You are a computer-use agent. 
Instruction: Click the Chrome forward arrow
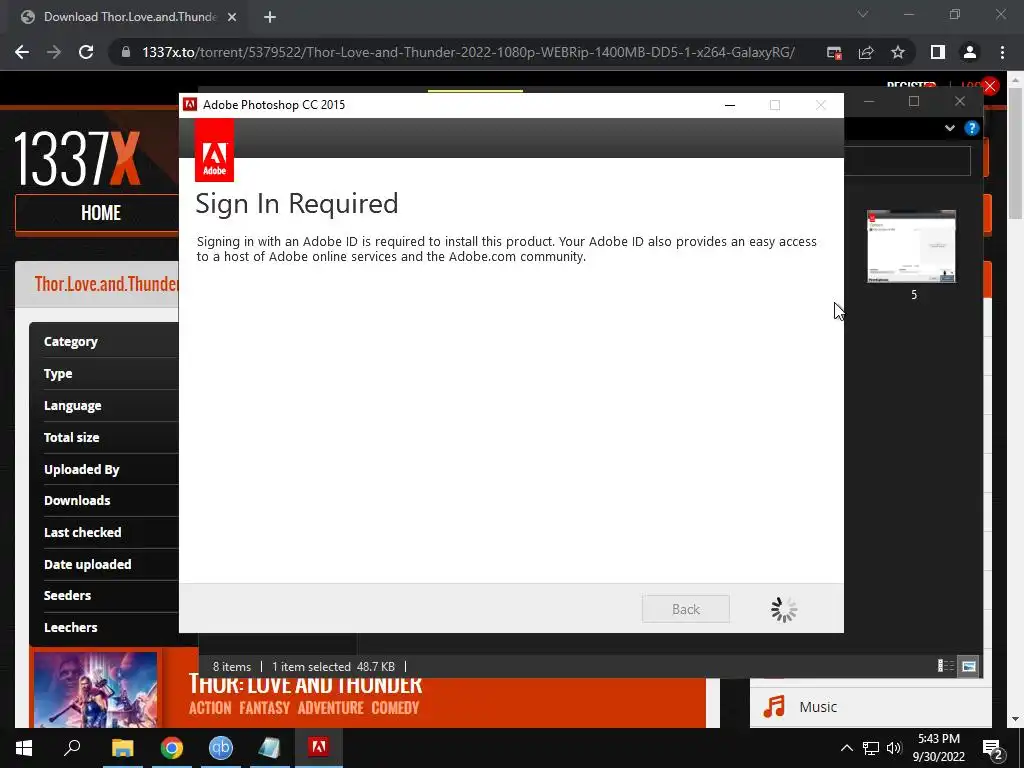(x=54, y=52)
